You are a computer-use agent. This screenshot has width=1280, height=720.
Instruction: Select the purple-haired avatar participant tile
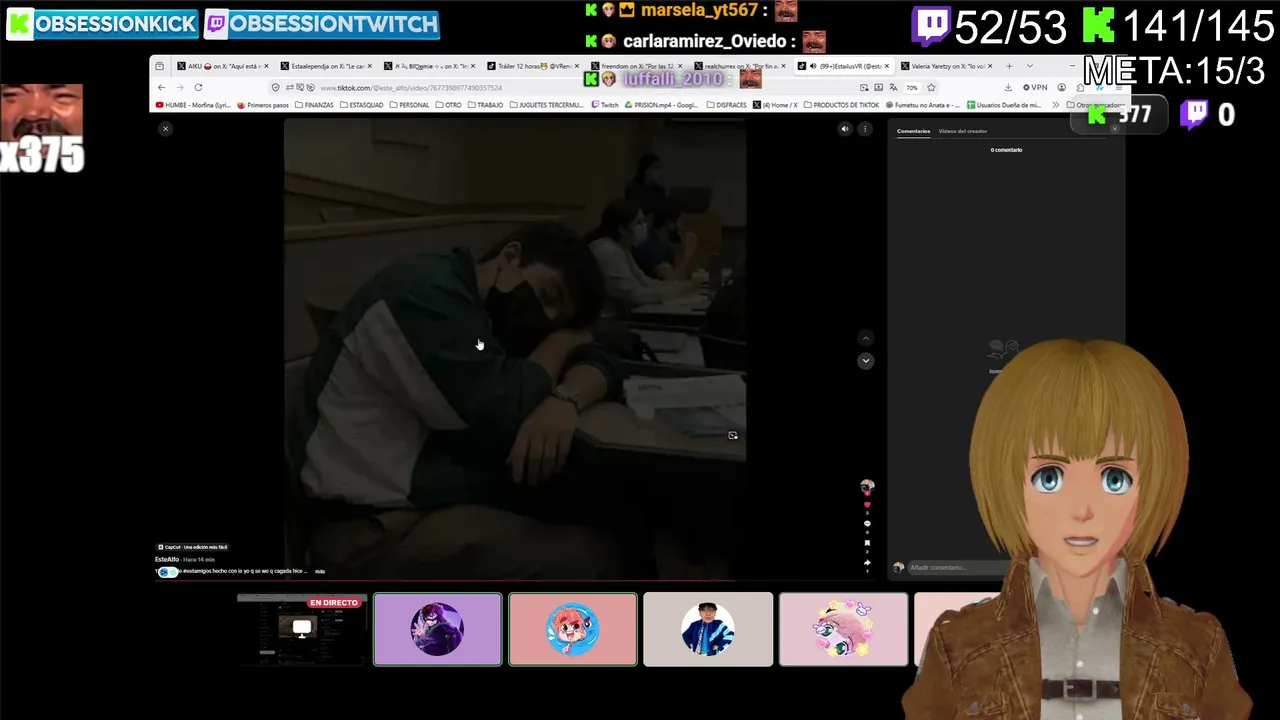click(x=438, y=629)
